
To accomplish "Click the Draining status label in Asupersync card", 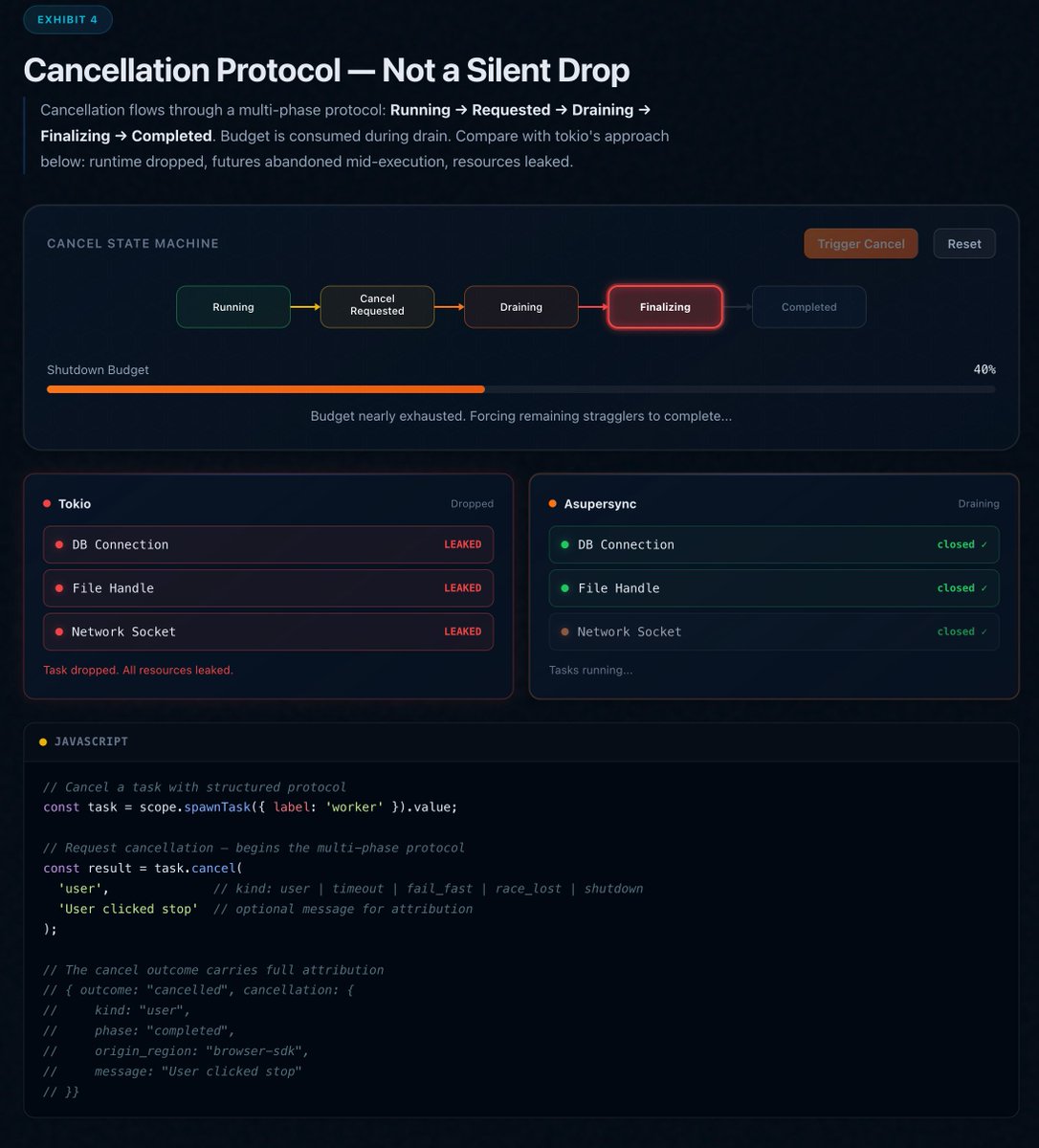I will point(979,503).
